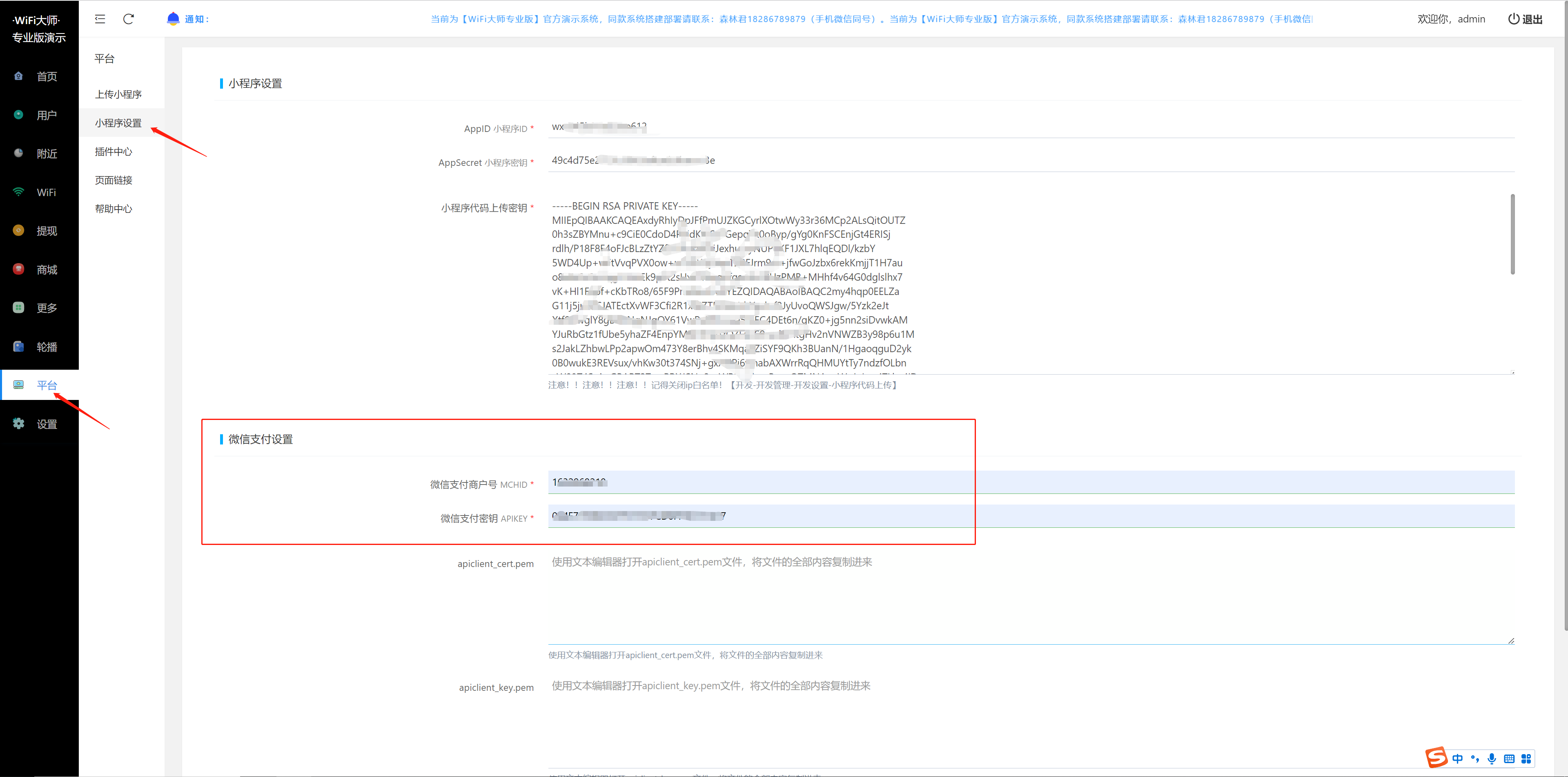Click the scrolling 通知 announcement text

(871, 19)
